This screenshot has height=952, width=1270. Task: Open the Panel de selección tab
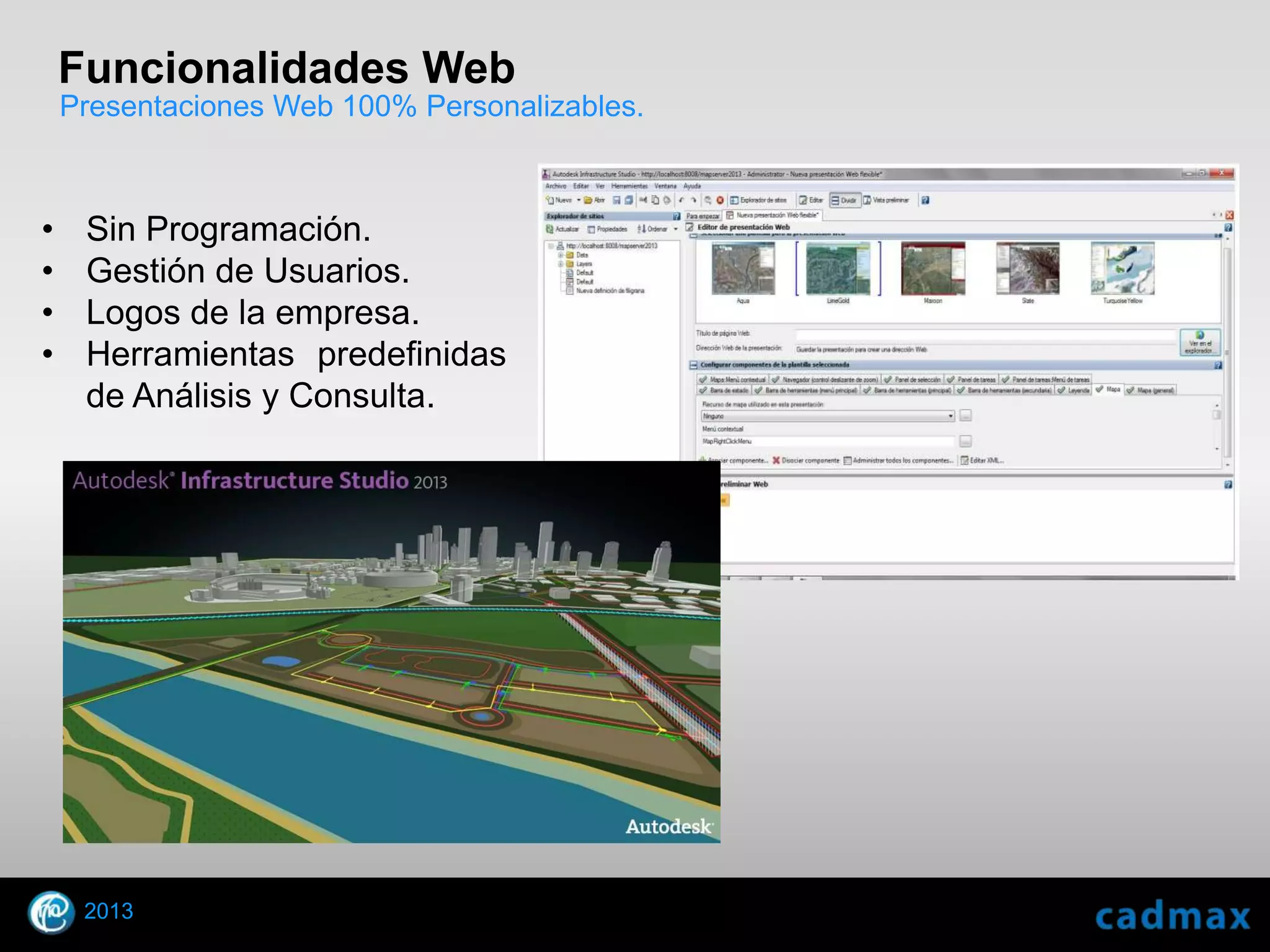[x=913, y=379]
